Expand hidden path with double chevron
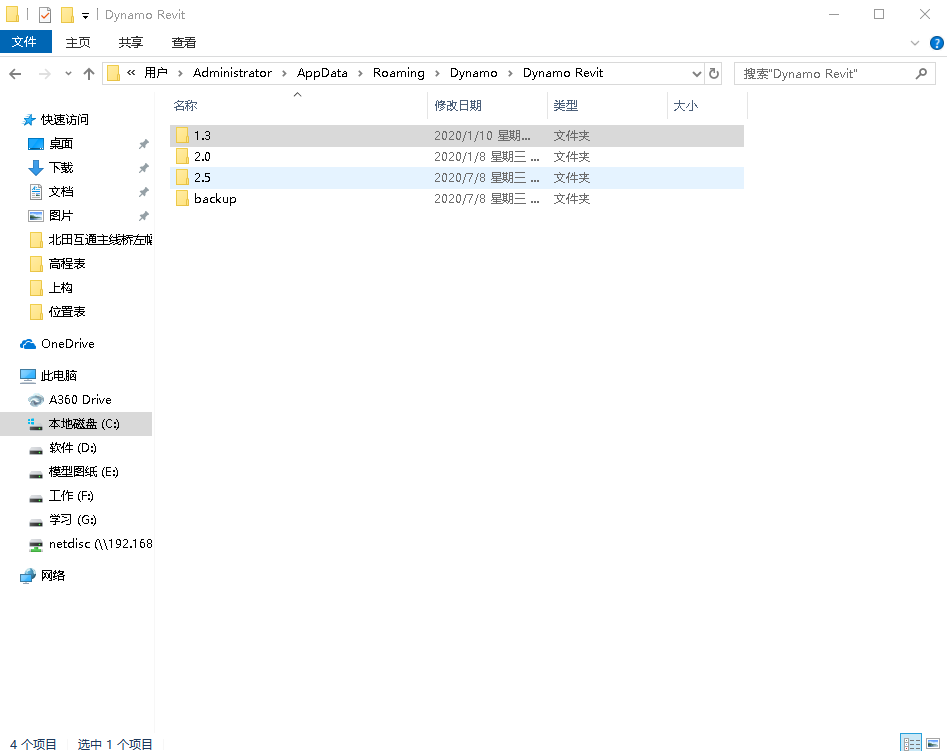 pyautogui.click(x=131, y=73)
